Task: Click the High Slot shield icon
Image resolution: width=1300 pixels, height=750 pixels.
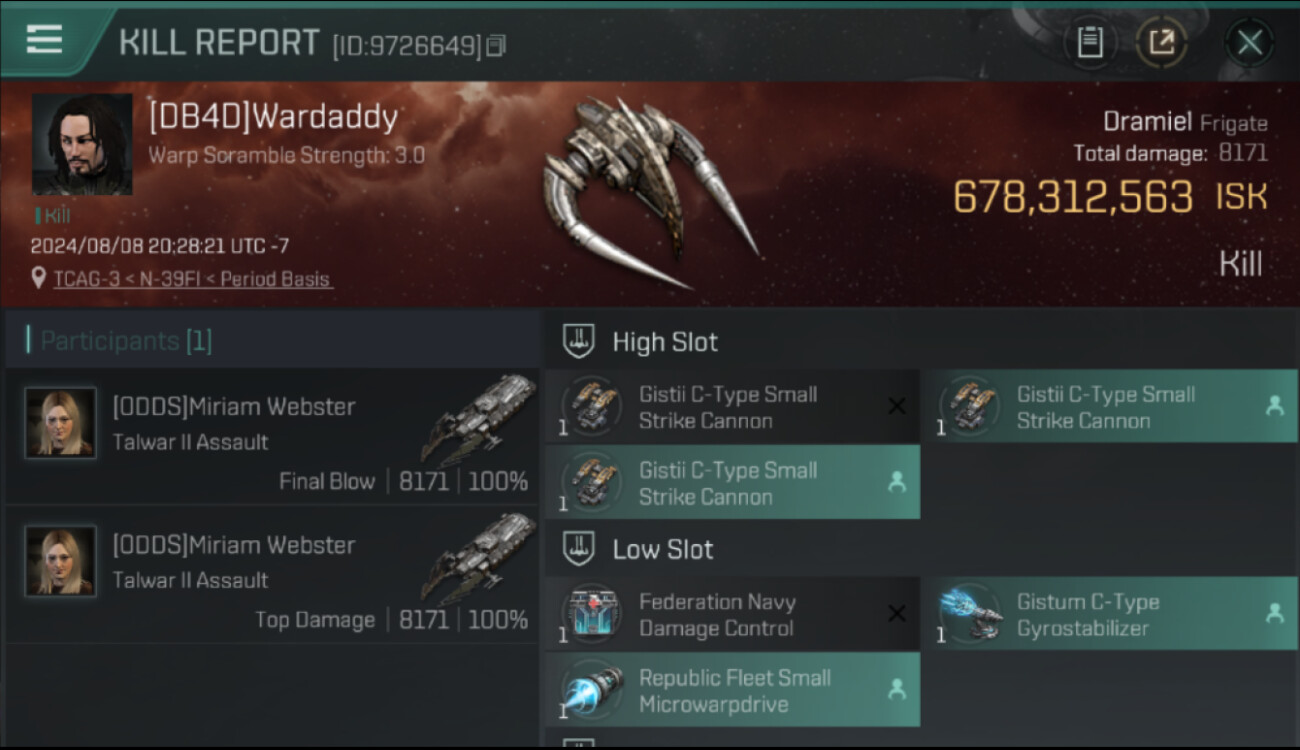Action: (579, 341)
